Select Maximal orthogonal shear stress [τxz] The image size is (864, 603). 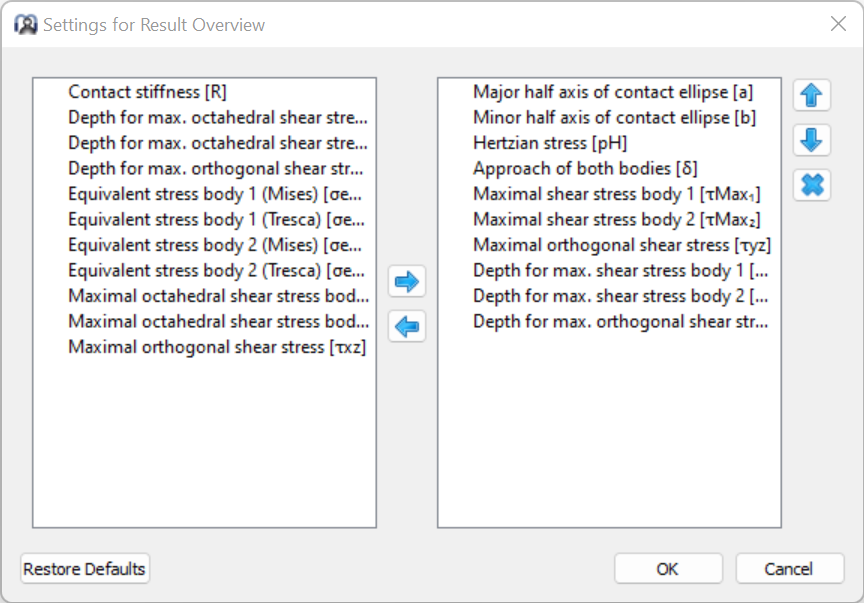[217, 347]
